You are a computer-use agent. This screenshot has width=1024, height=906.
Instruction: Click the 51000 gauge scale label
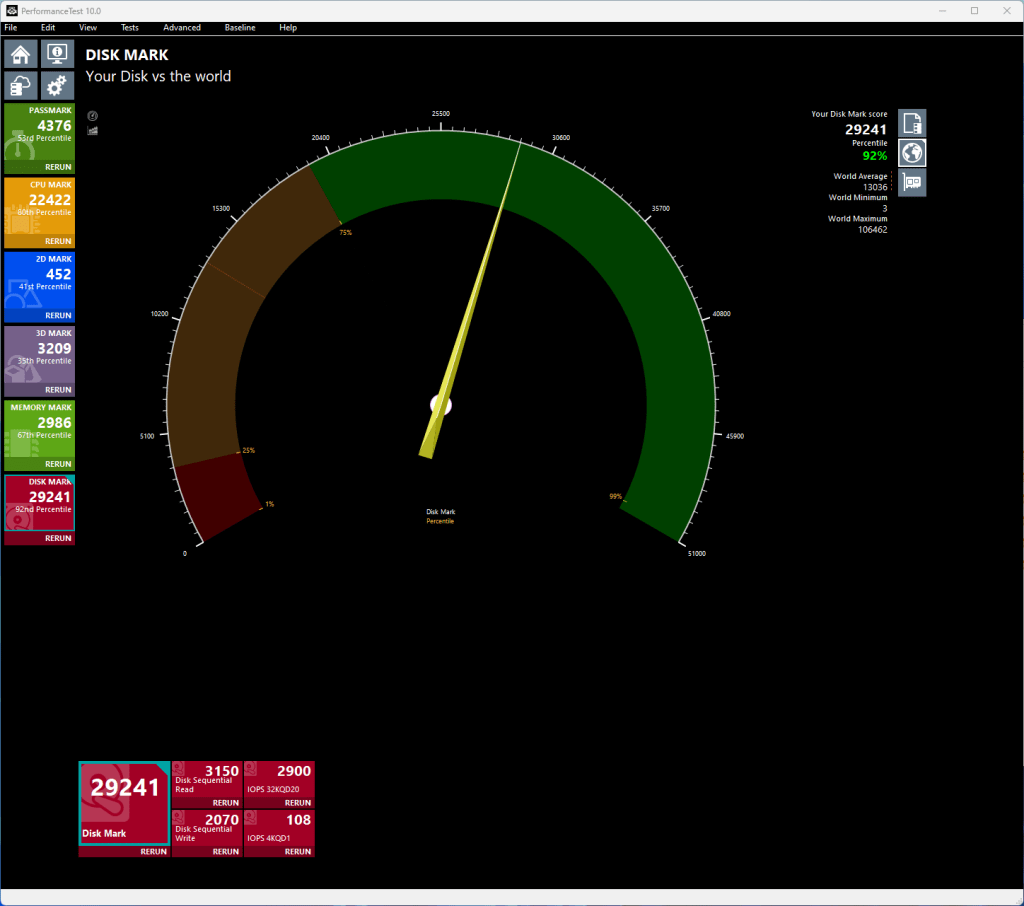click(x=697, y=554)
